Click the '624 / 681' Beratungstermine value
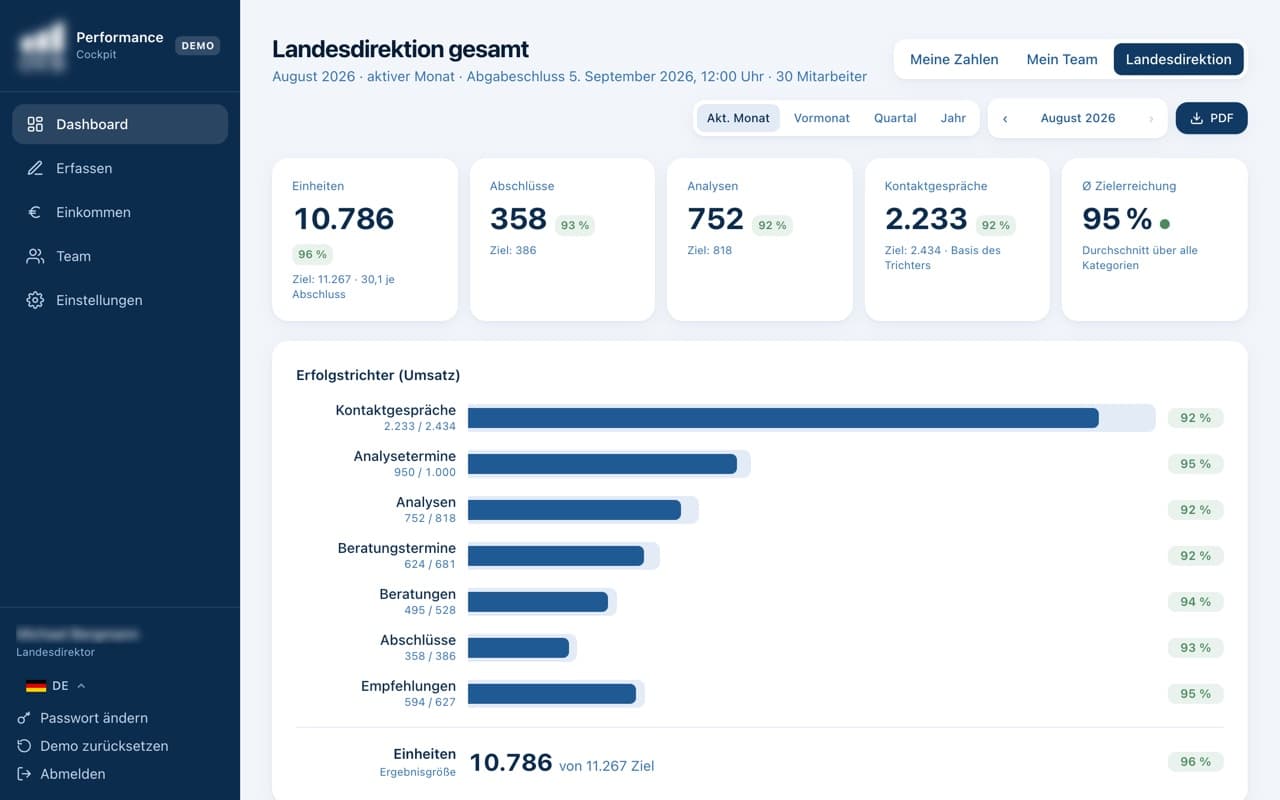The width and height of the screenshot is (1280, 800). (x=429, y=564)
